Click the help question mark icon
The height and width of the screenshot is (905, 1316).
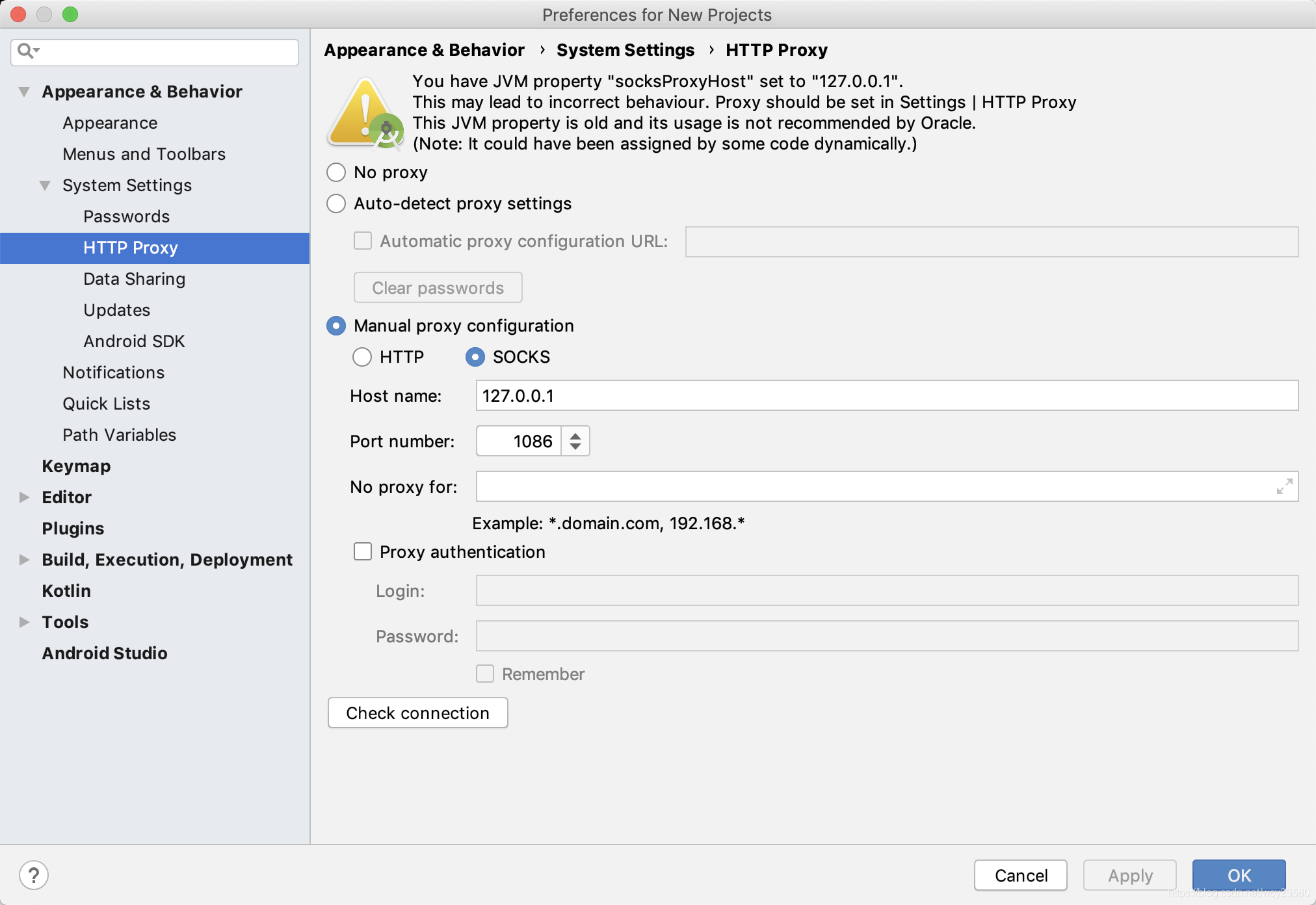34,874
